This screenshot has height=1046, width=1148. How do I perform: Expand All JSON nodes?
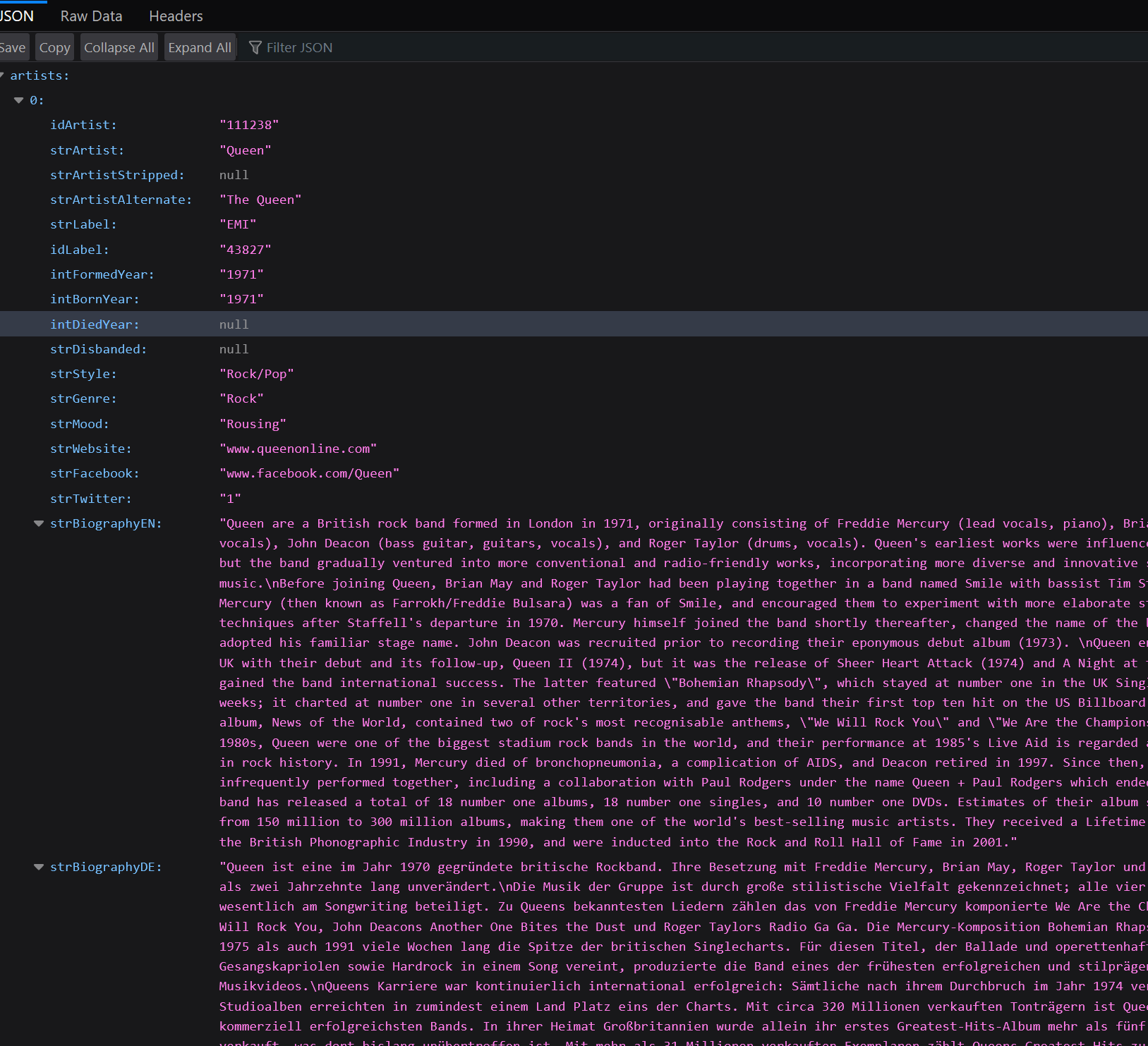pos(200,47)
